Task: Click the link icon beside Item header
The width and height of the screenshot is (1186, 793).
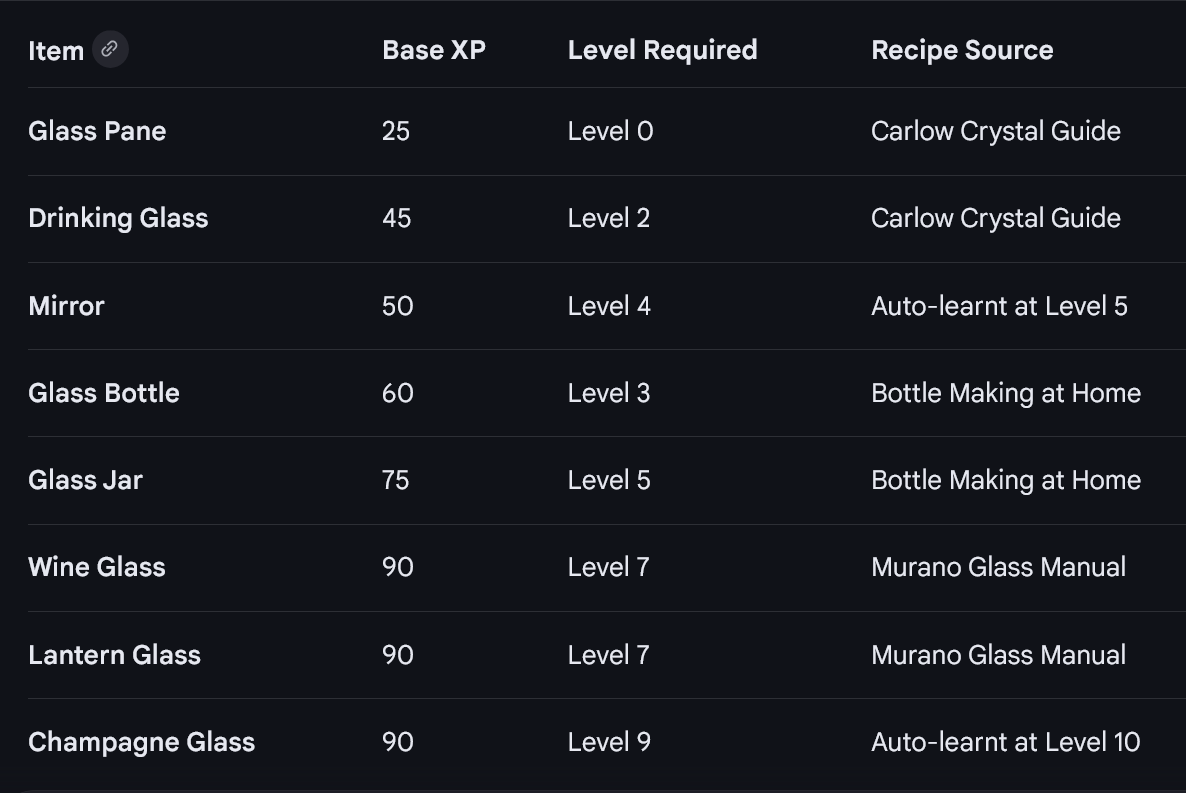Action: pyautogui.click(x=110, y=49)
